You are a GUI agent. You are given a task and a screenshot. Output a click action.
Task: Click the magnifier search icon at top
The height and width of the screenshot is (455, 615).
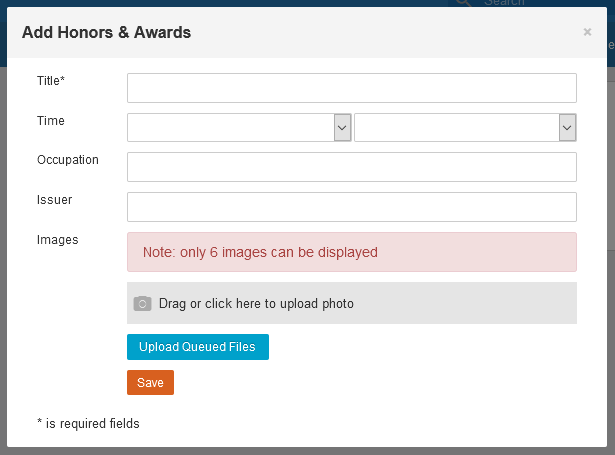point(463,3)
